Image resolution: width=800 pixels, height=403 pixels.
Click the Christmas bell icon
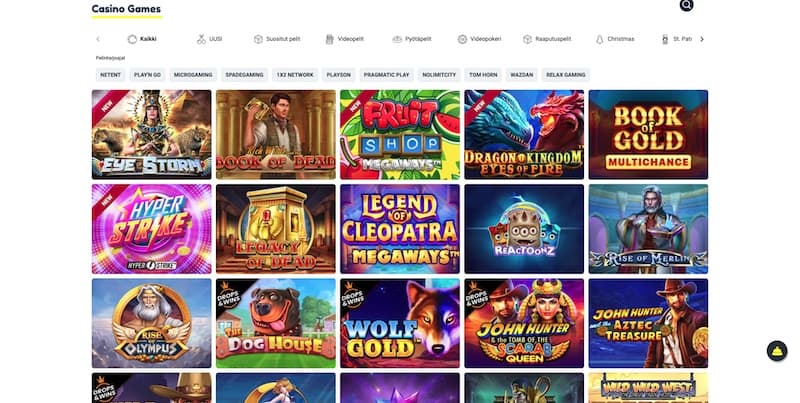click(599, 39)
